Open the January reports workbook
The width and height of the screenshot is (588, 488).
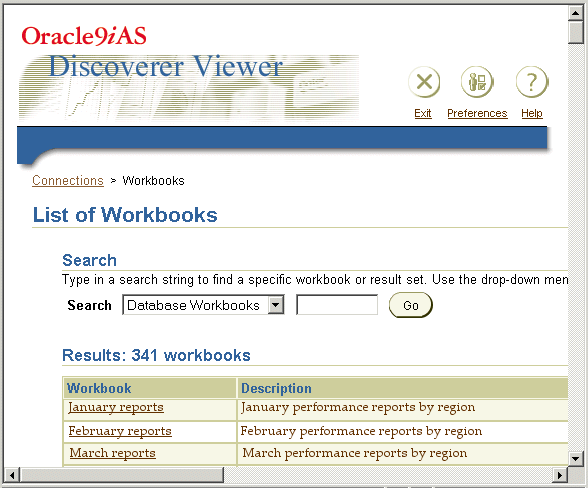click(x=116, y=407)
